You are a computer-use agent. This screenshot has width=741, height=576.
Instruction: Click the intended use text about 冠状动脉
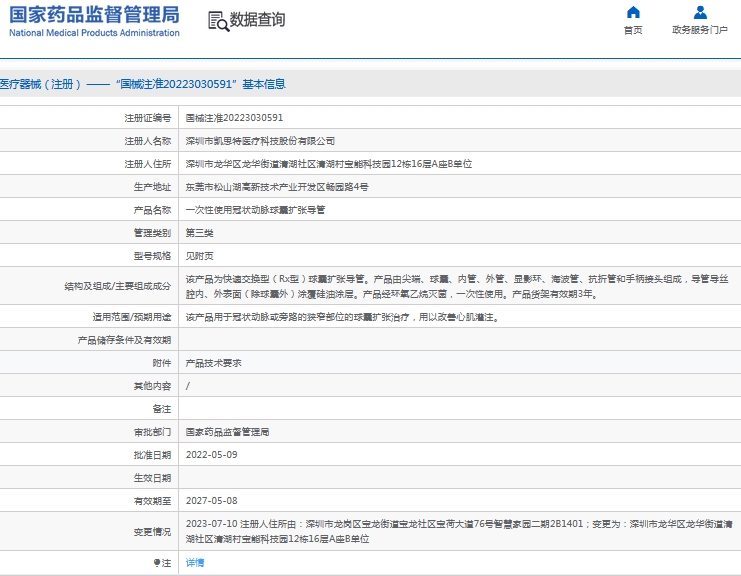click(343, 317)
